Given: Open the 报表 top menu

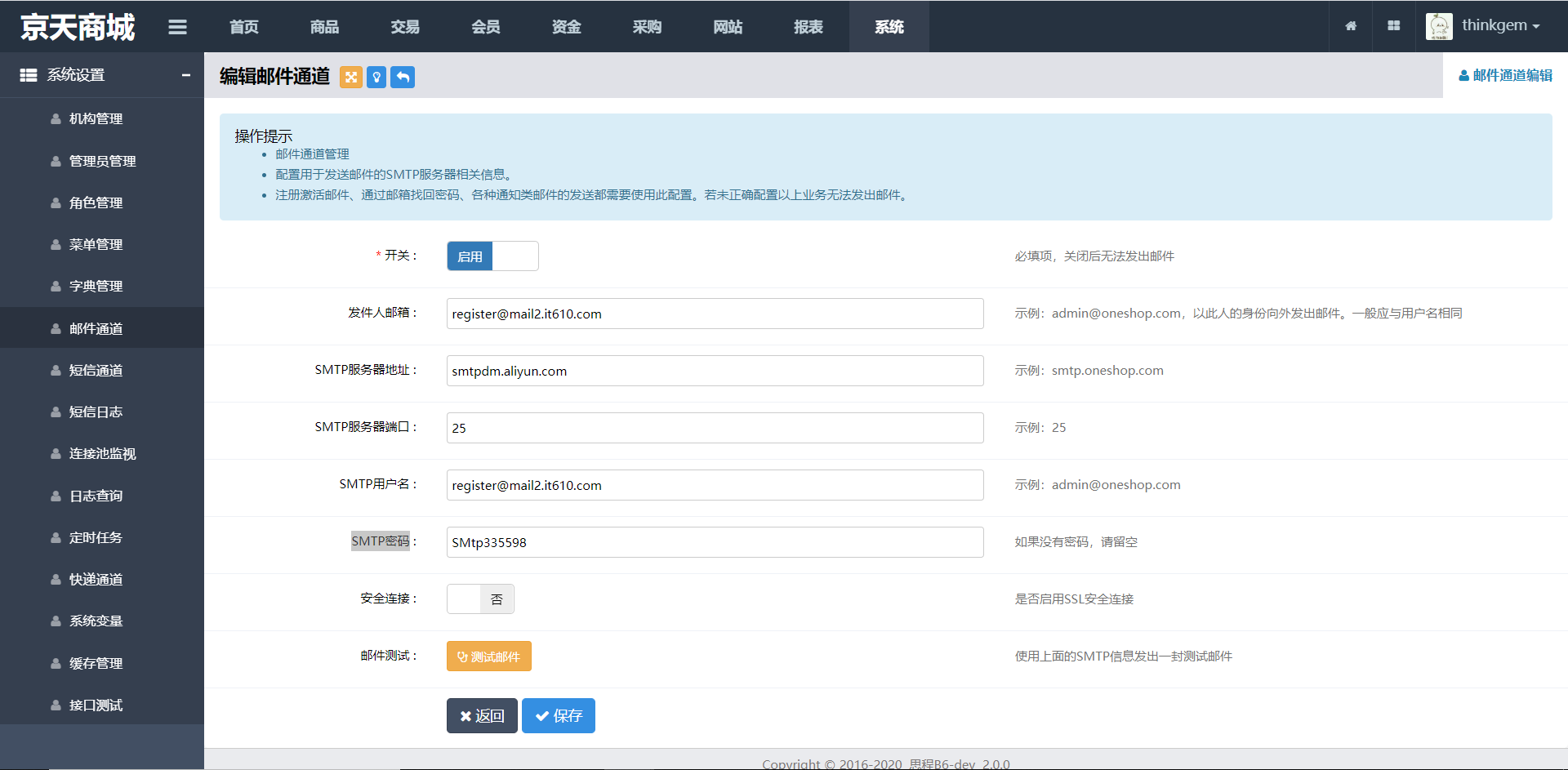Looking at the screenshot, I should [x=808, y=27].
